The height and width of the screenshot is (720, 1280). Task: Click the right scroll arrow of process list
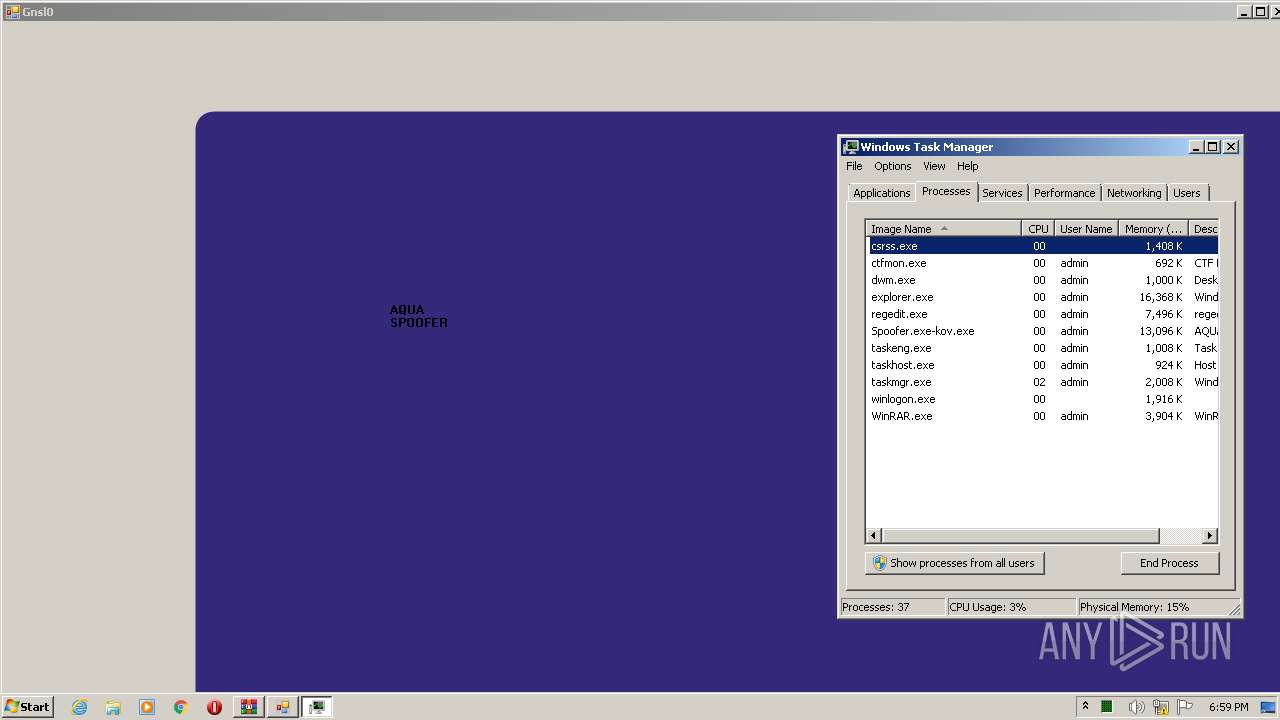point(1210,536)
